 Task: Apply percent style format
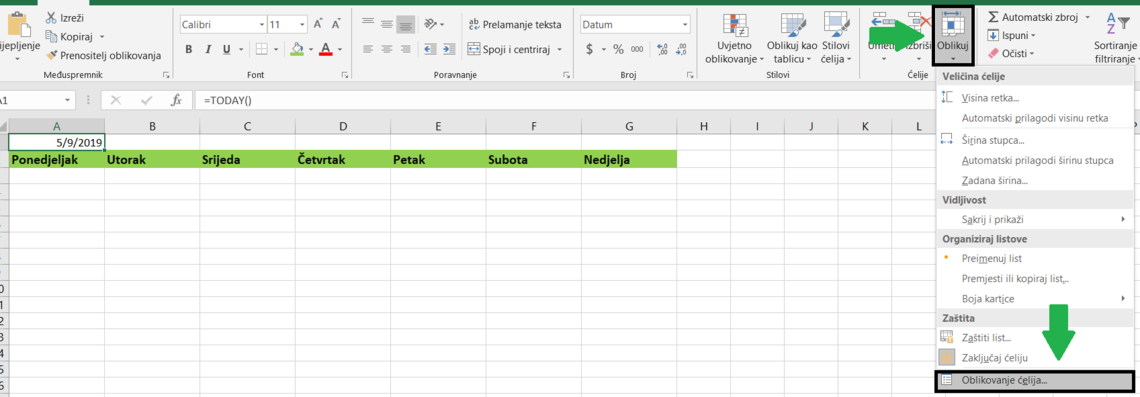point(618,49)
